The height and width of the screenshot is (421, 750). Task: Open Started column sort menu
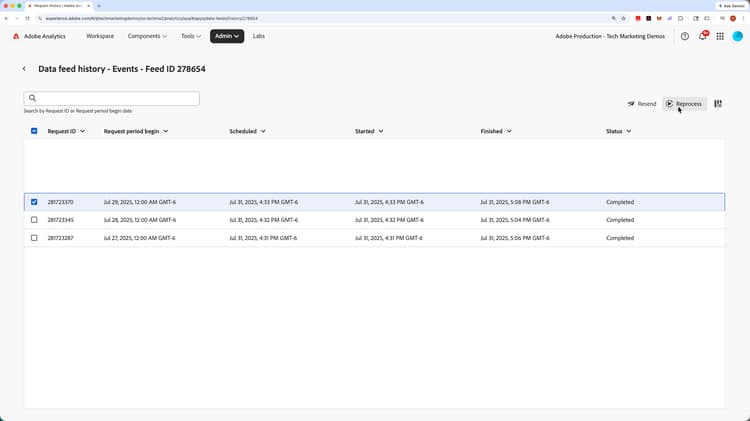[x=381, y=131]
